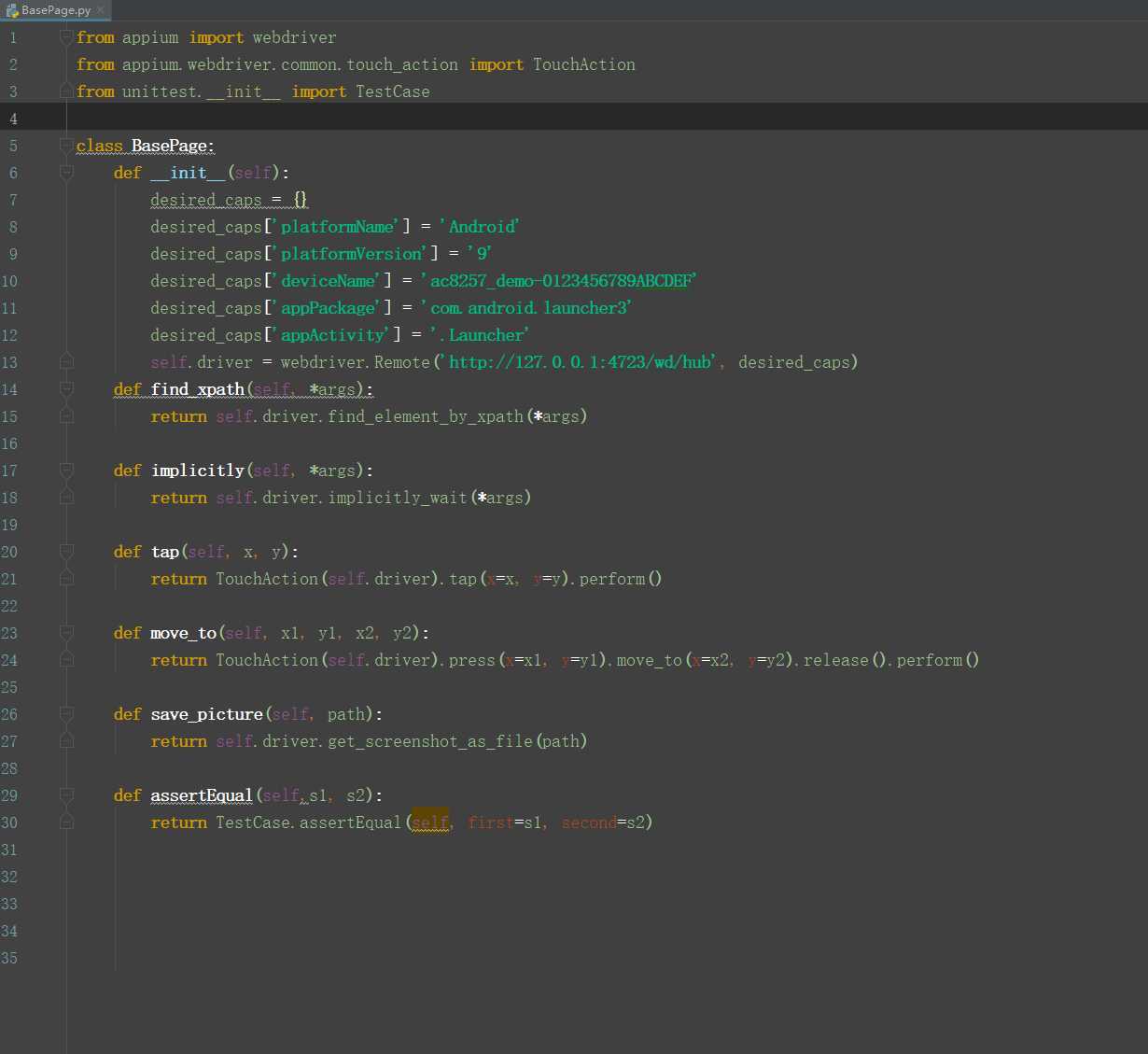Click line number 35 in the gutter
Image resolution: width=1148 pixels, height=1054 pixels.
pyautogui.click(x=9, y=958)
